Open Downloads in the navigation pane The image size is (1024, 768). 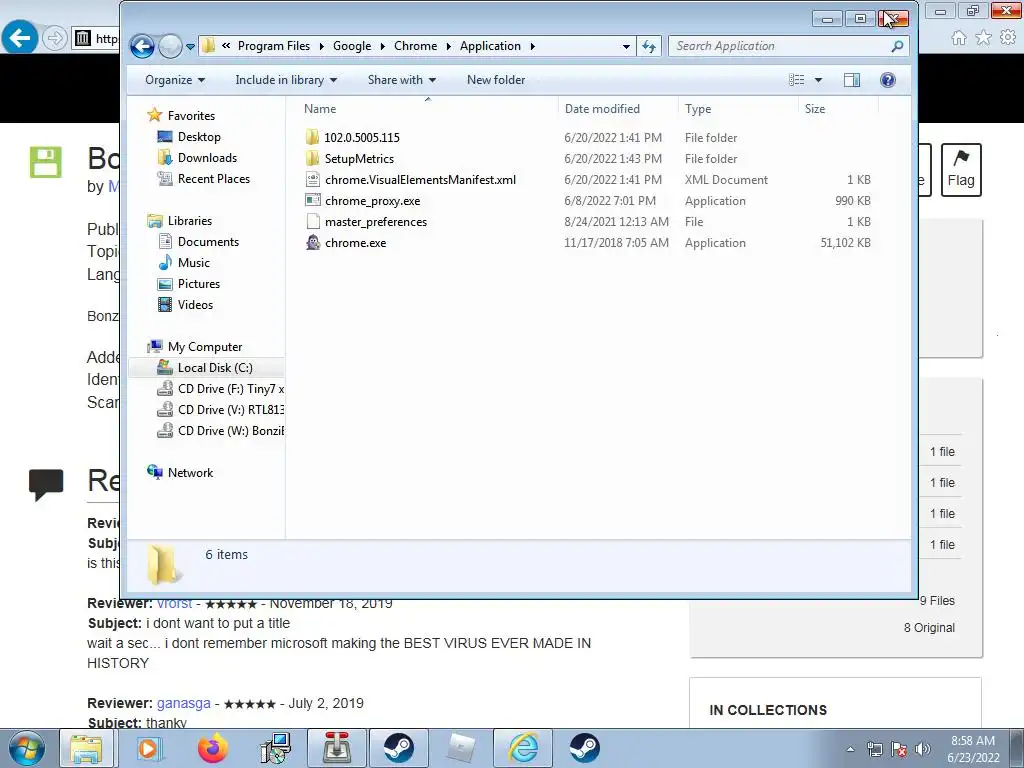pyautogui.click(x=207, y=157)
